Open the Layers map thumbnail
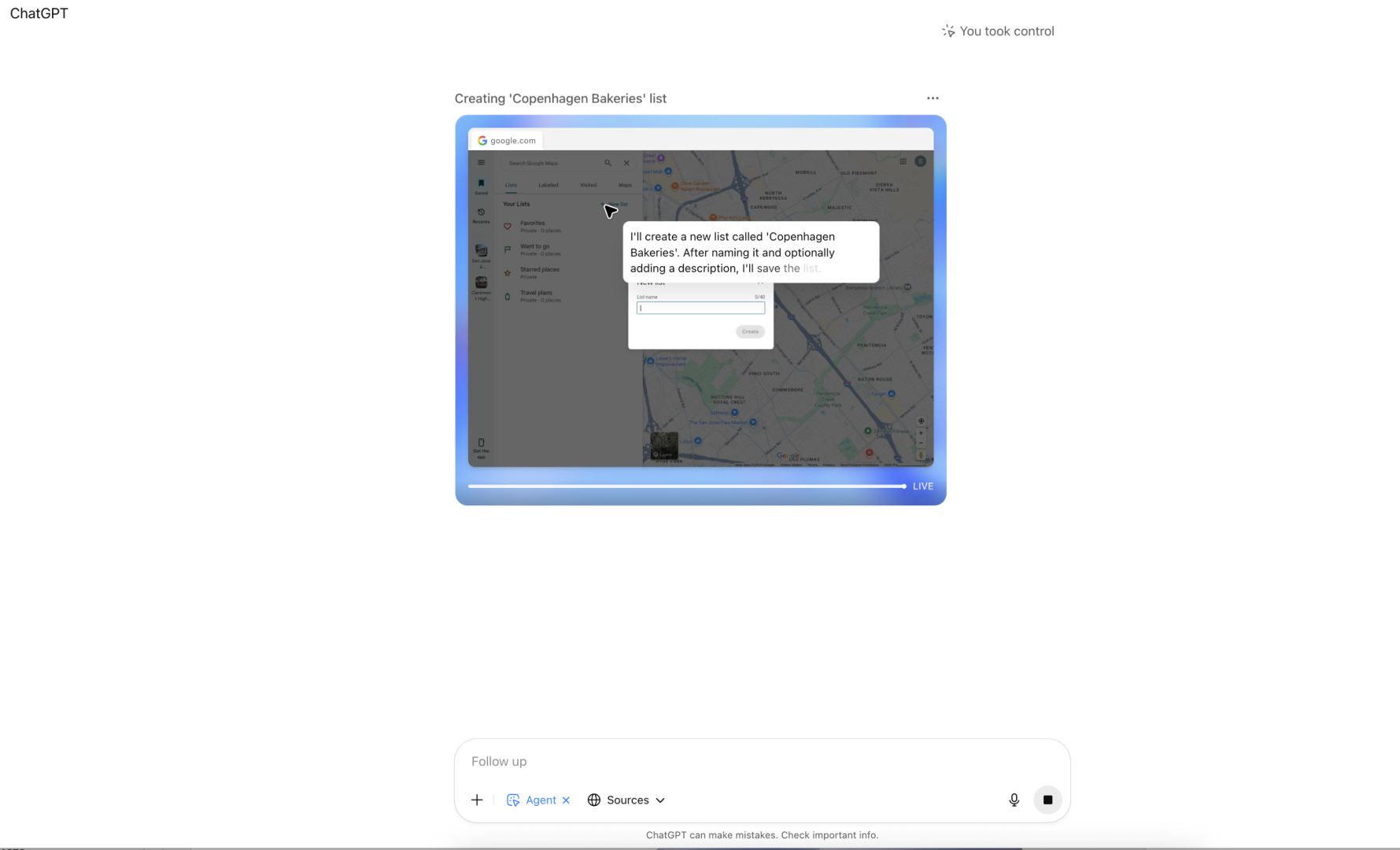Viewport: 1400px width, 850px height. click(664, 446)
